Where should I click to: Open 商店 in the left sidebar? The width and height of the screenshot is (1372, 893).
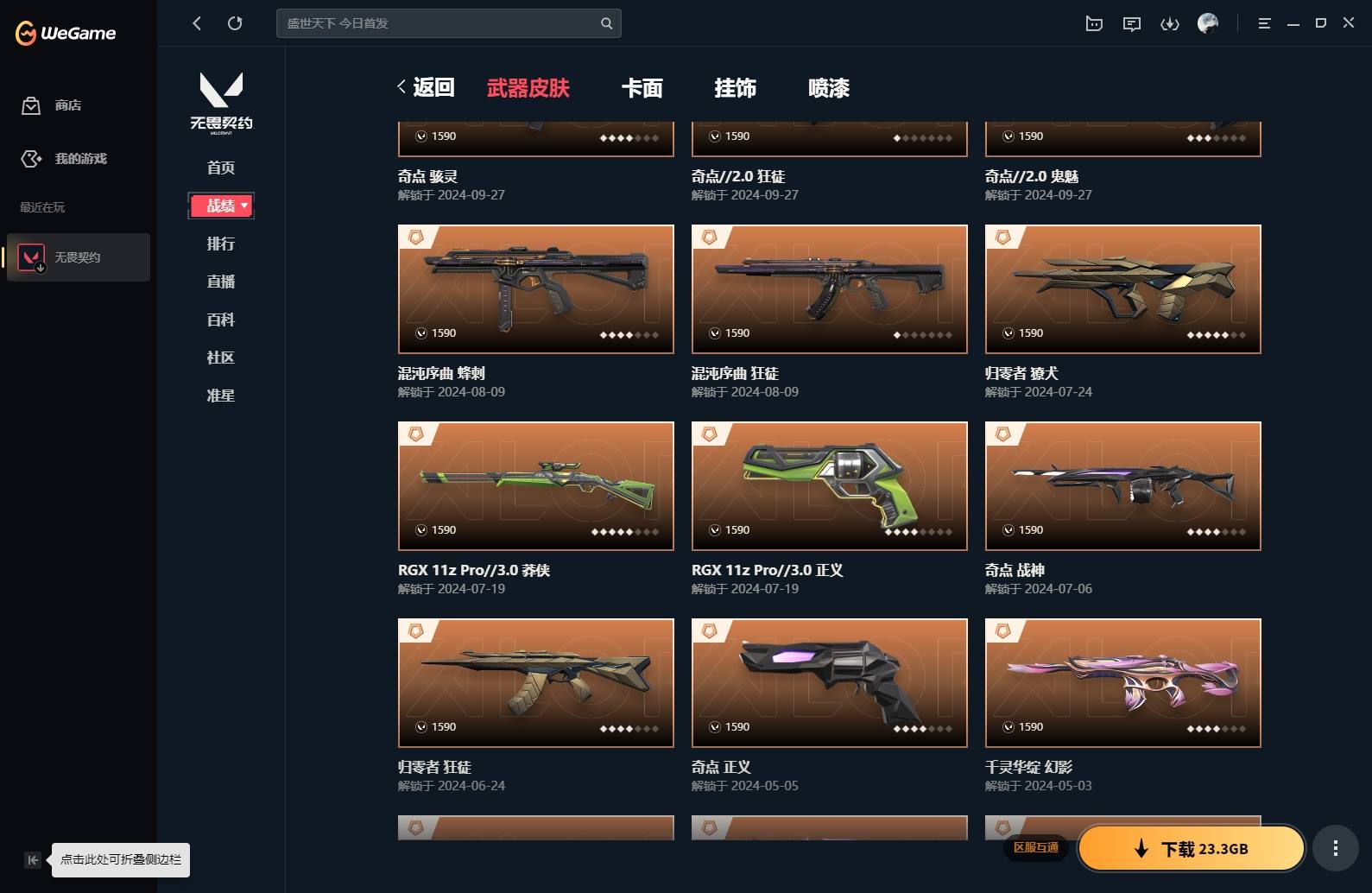[52, 105]
